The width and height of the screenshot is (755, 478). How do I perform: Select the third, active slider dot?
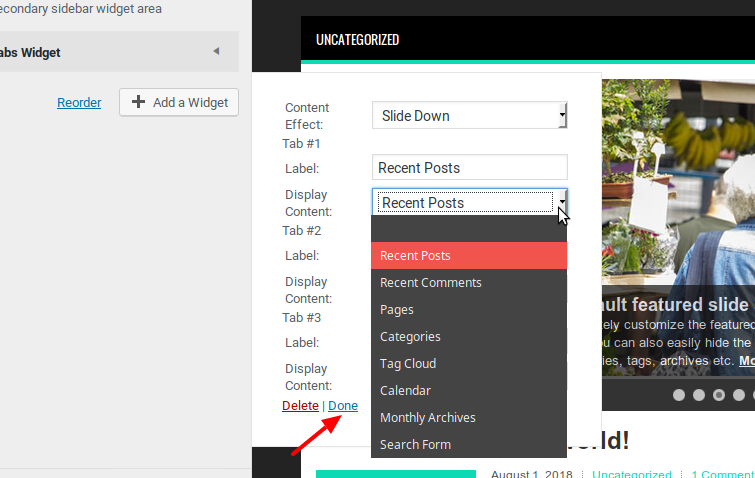tap(719, 395)
